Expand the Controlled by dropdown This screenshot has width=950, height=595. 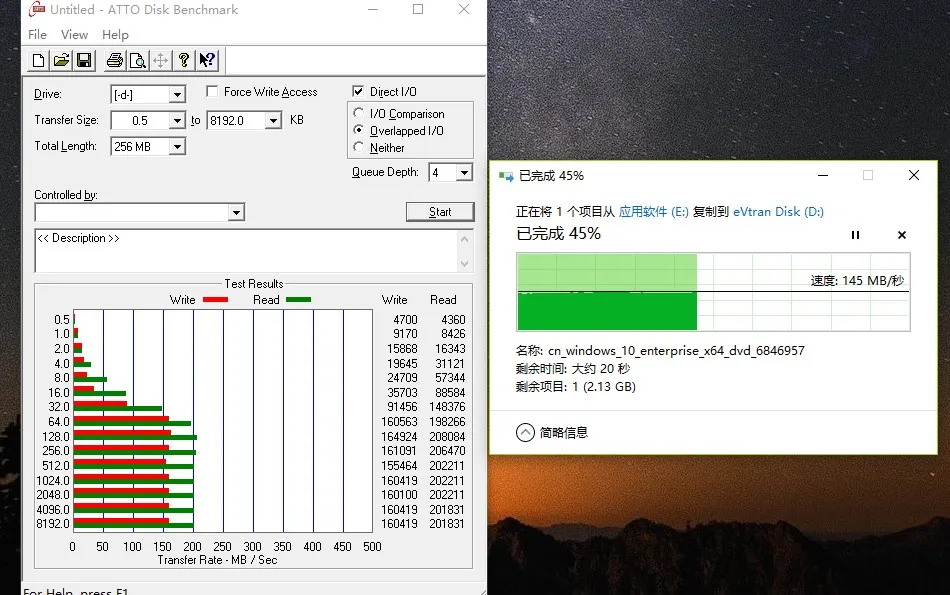click(x=236, y=212)
